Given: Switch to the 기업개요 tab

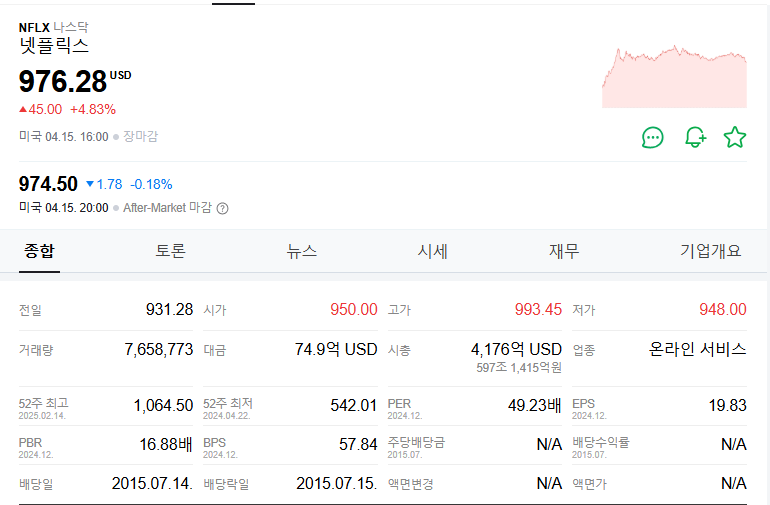Looking at the screenshot, I should 710,251.
